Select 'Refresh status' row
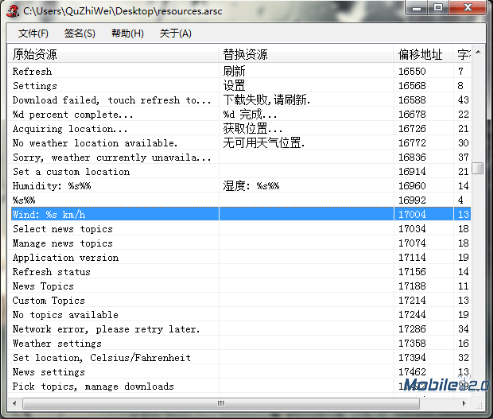 [239, 272]
